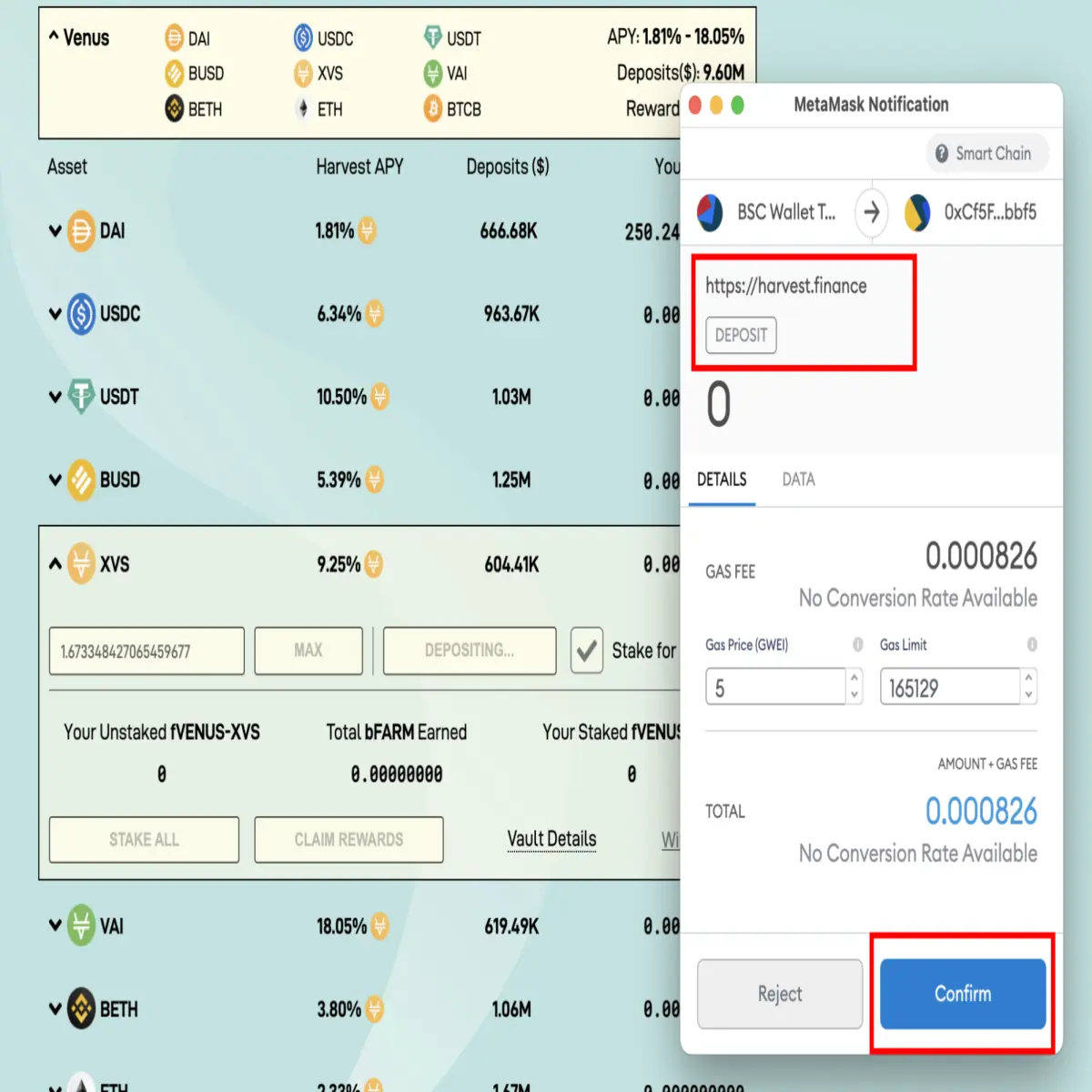Click the USDT row asset icon
The height and width of the screenshot is (1092, 1092).
click(81, 397)
